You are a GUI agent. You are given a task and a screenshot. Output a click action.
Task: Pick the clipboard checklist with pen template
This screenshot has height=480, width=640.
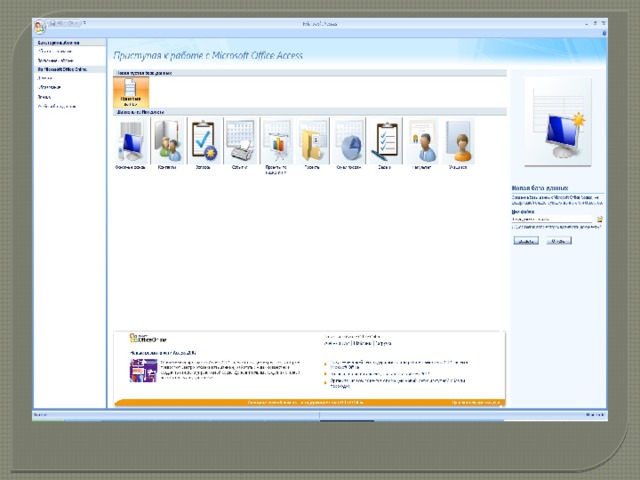(385, 144)
